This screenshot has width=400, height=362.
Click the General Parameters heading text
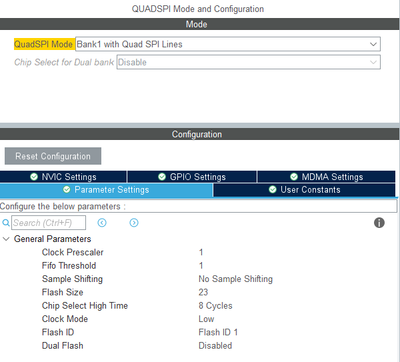52,239
